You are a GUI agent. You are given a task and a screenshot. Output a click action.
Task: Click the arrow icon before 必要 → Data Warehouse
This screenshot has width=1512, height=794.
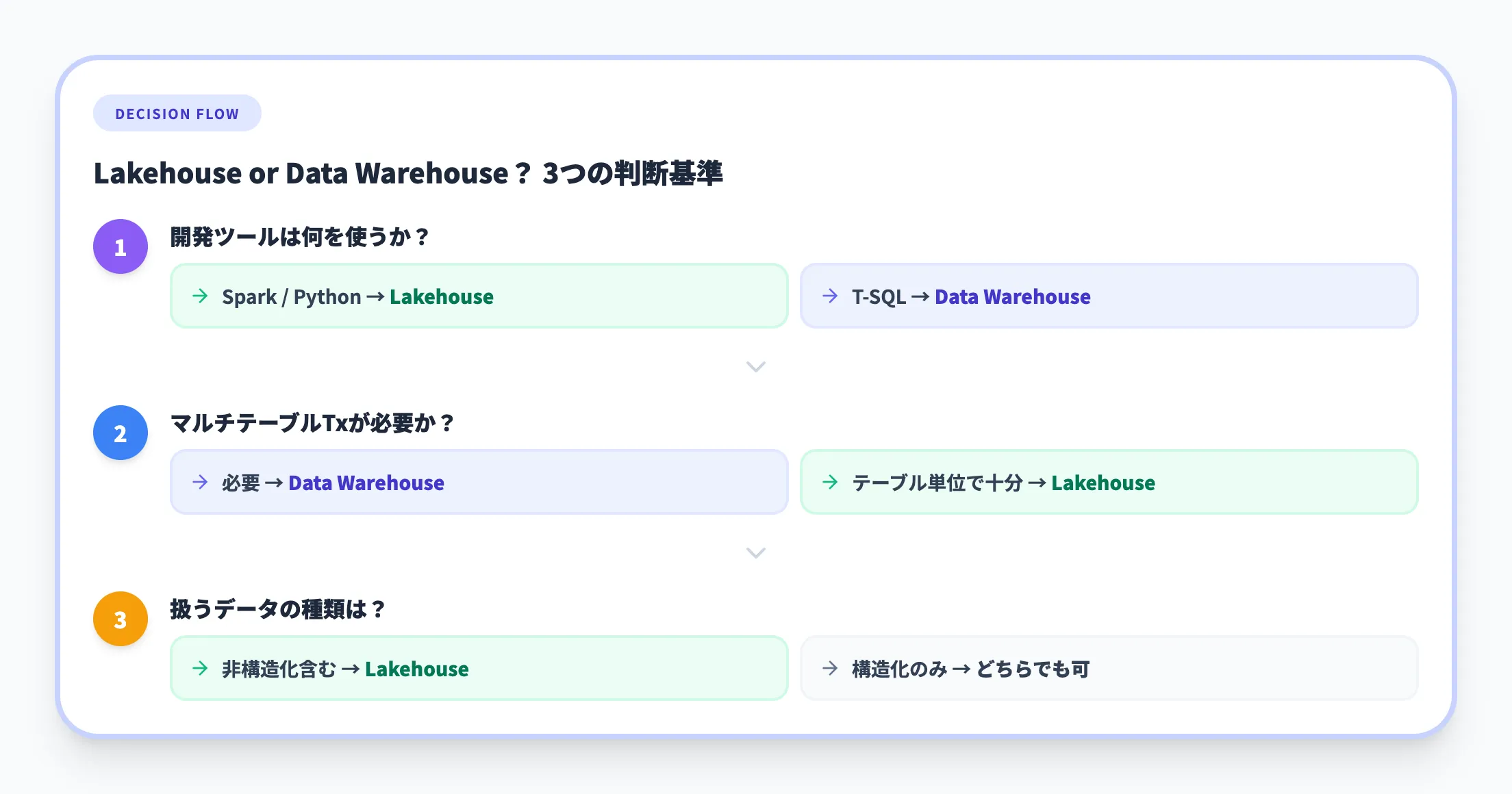click(199, 482)
